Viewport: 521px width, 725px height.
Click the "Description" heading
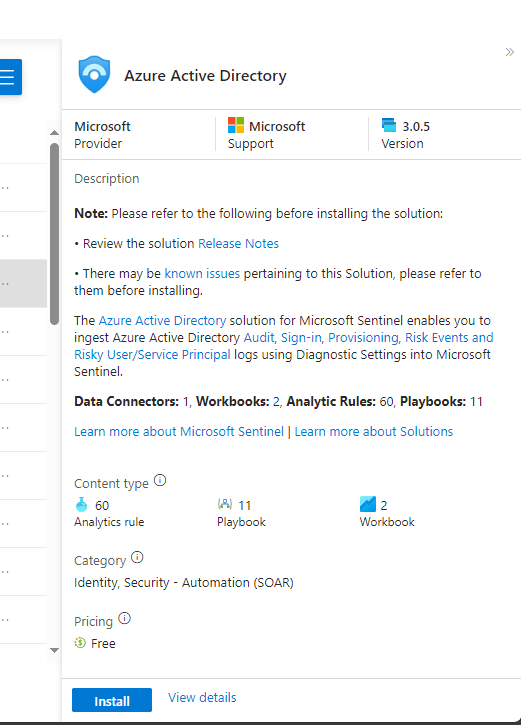pos(106,178)
